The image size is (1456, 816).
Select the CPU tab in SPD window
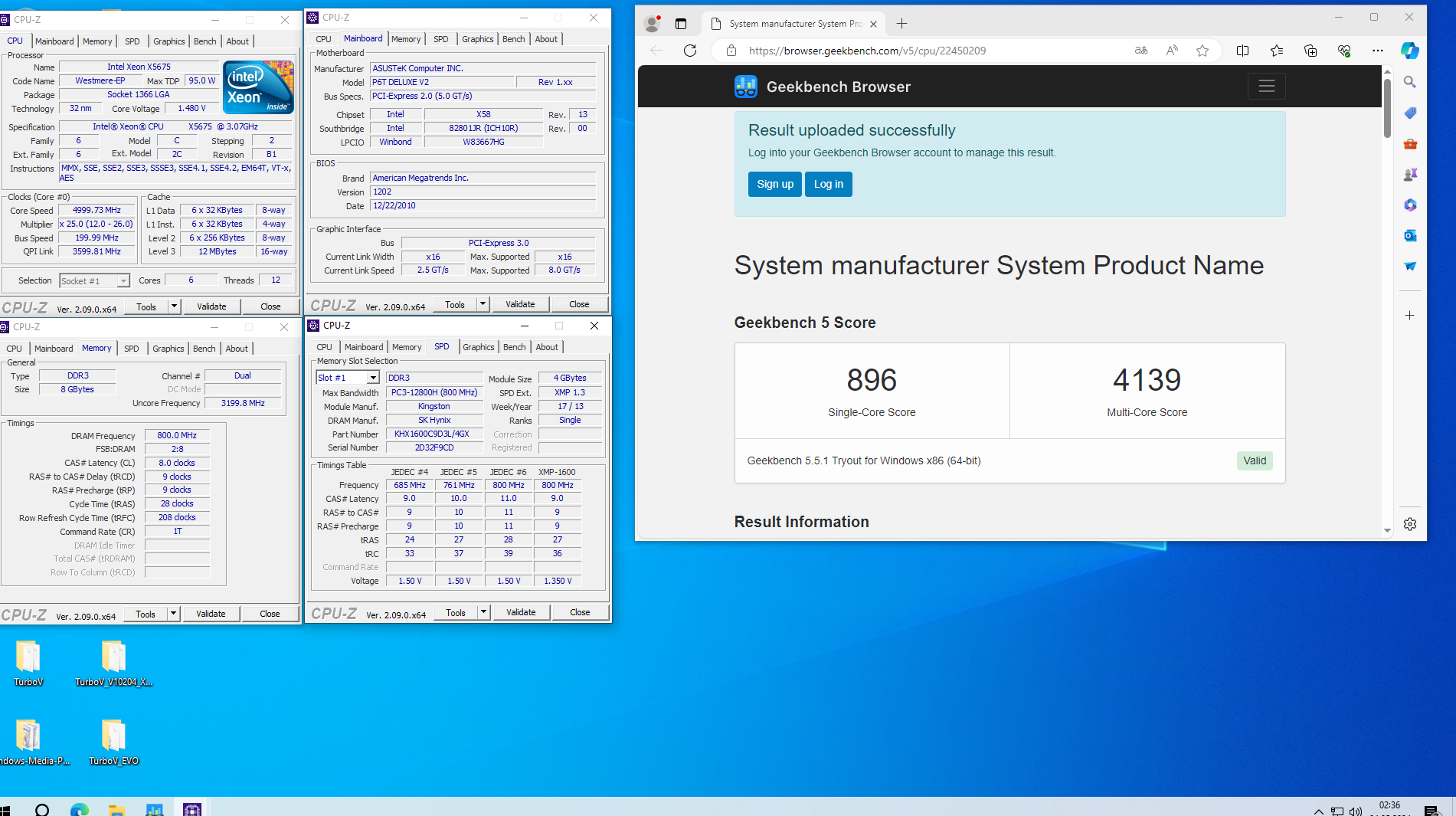click(324, 347)
